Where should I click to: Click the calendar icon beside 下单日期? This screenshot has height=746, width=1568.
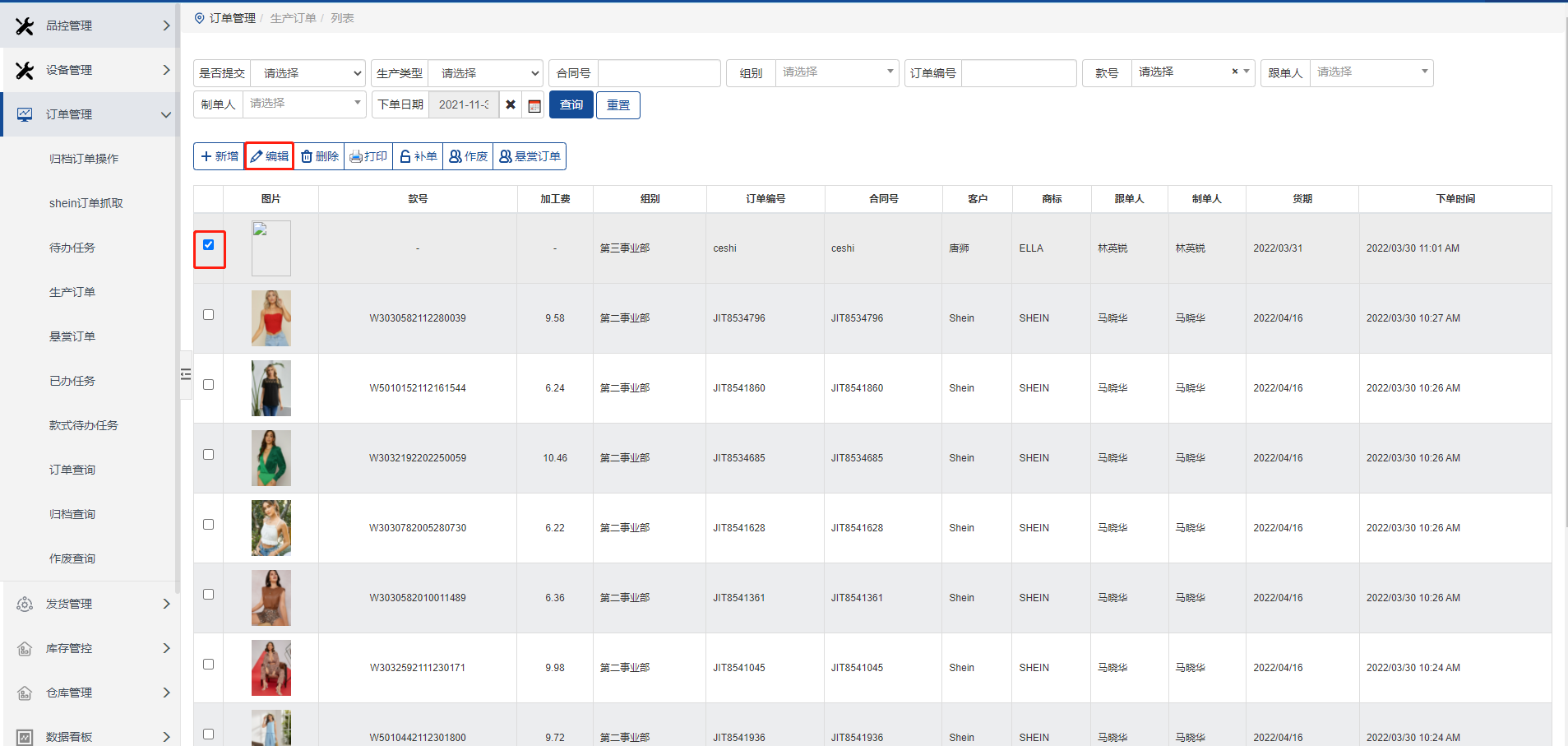click(534, 105)
